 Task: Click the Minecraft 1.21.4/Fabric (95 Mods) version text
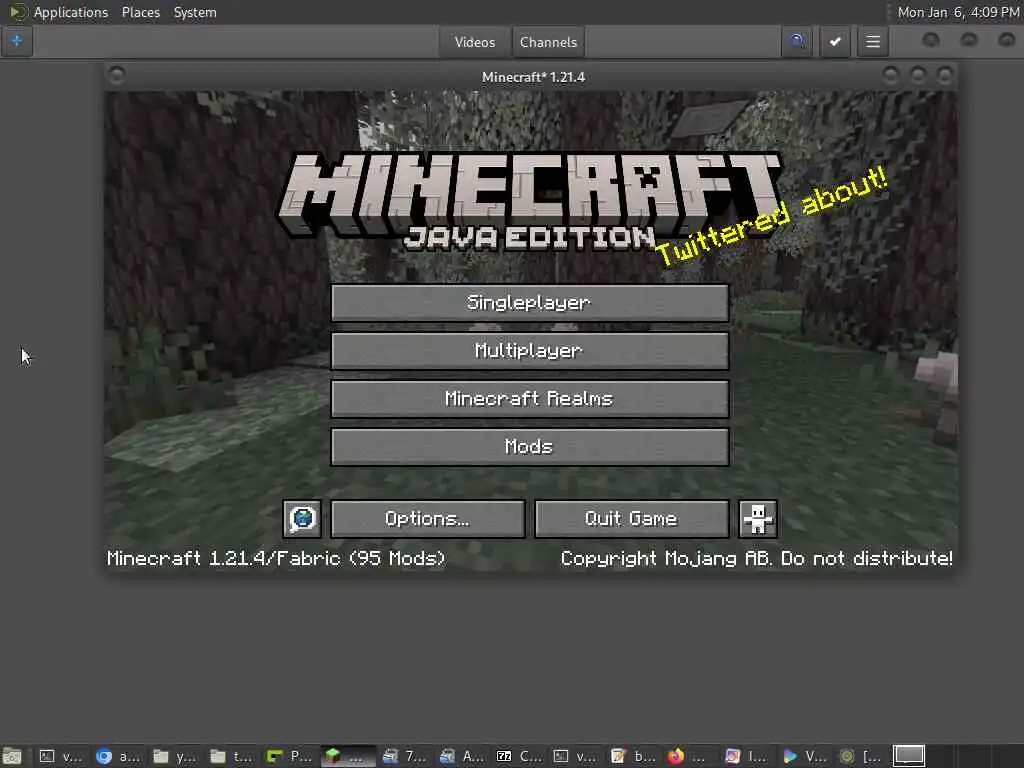click(x=276, y=558)
